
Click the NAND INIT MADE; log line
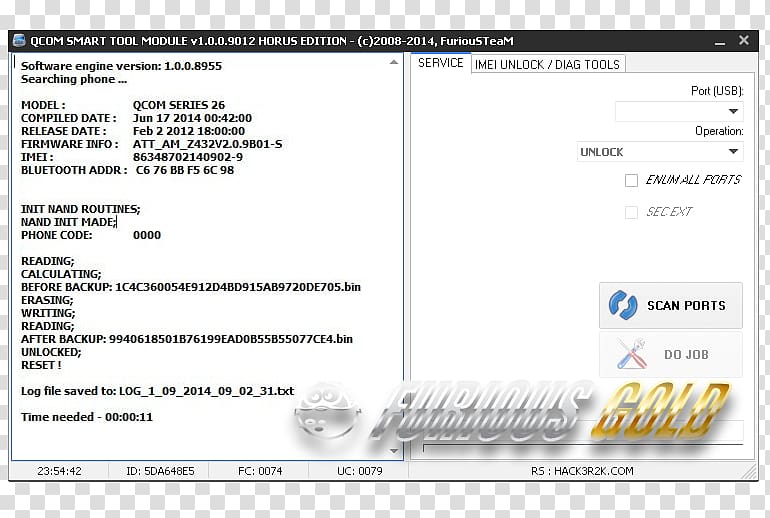68,222
